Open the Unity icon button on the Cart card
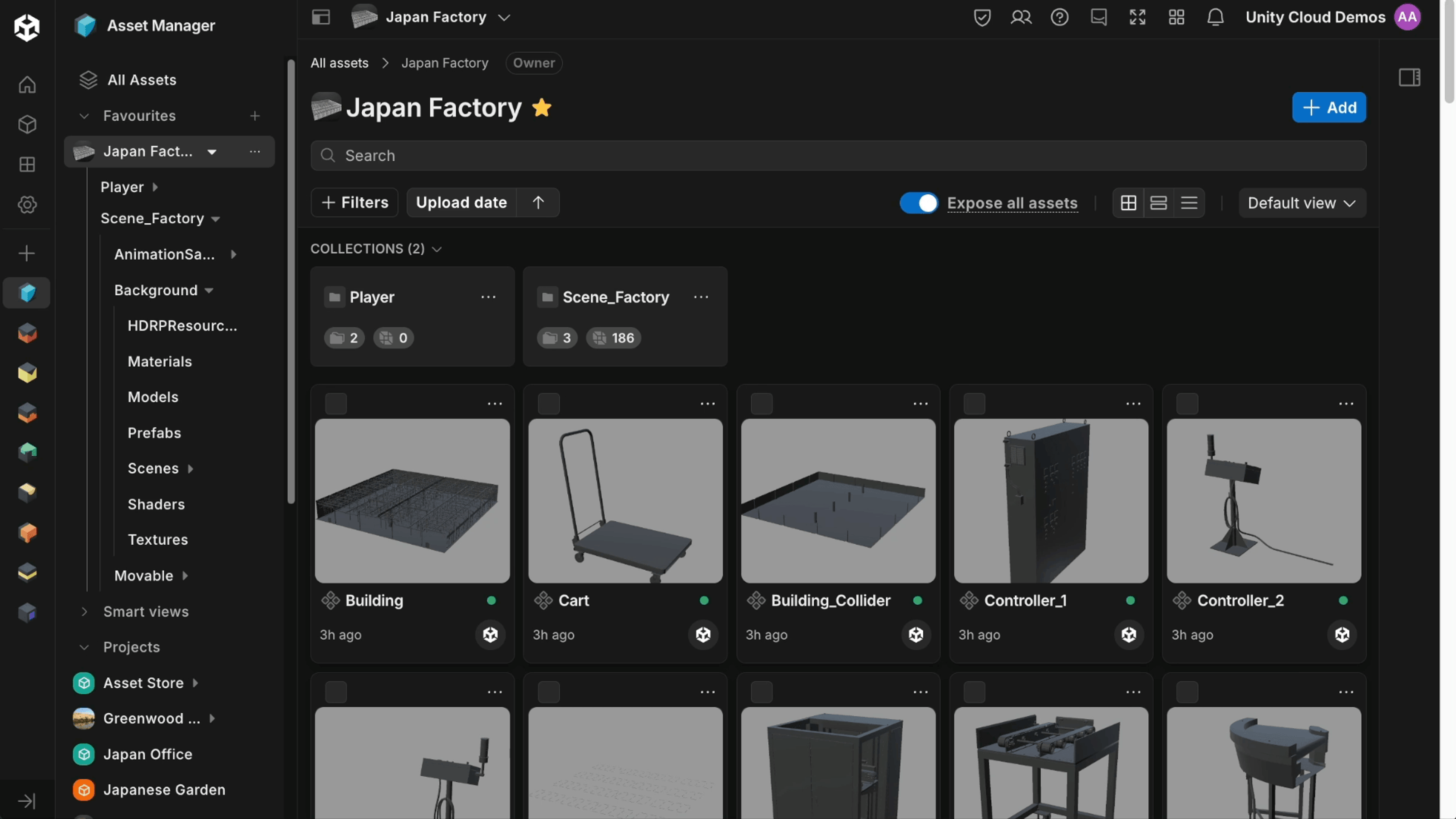Viewport: 1456px width, 819px height. [x=703, y=635]
